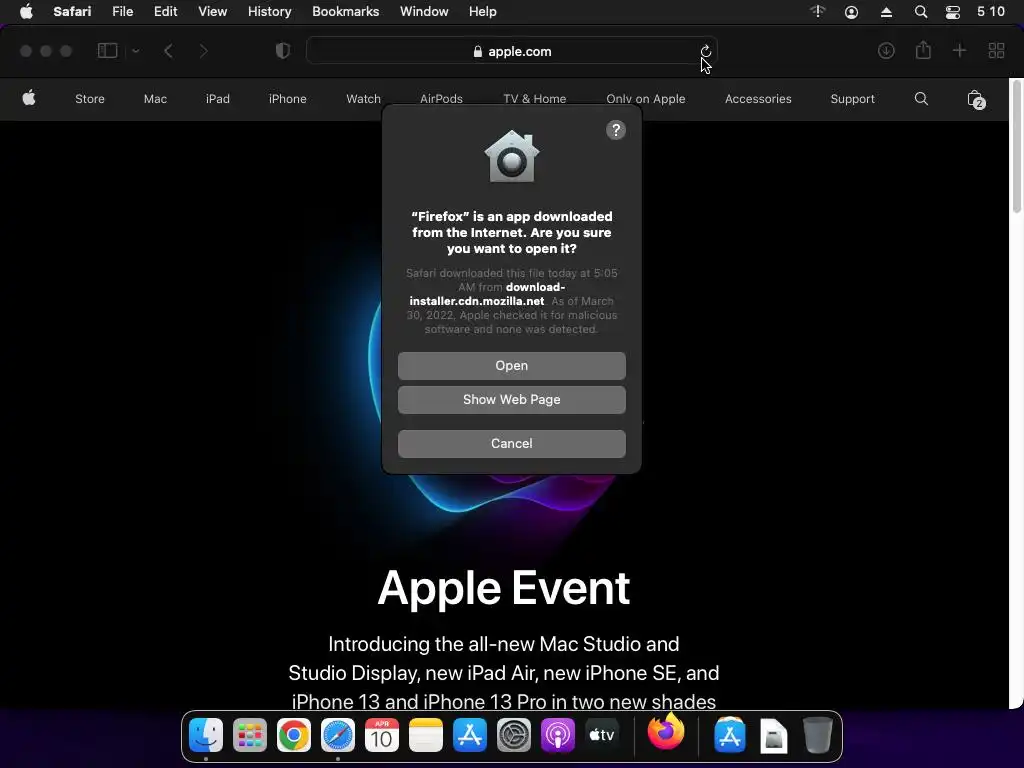Open the Store link on apple.com
The height and width of the screenshot is (768, 1024).
coord(89,99)
